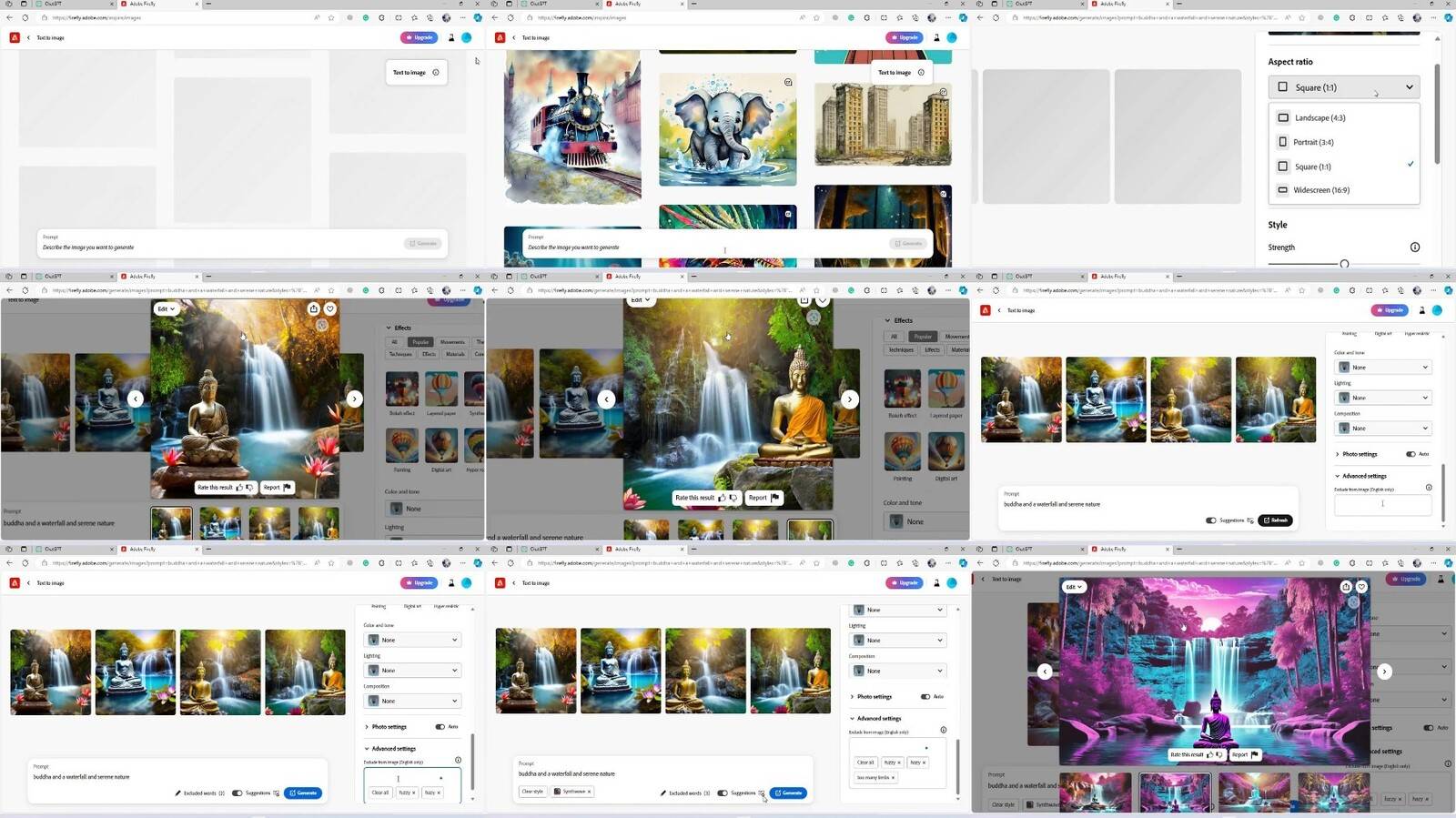Collapse the Effects section beside the bronze Buddha
The image size is (1456, 818).
[x=389, y=328]
